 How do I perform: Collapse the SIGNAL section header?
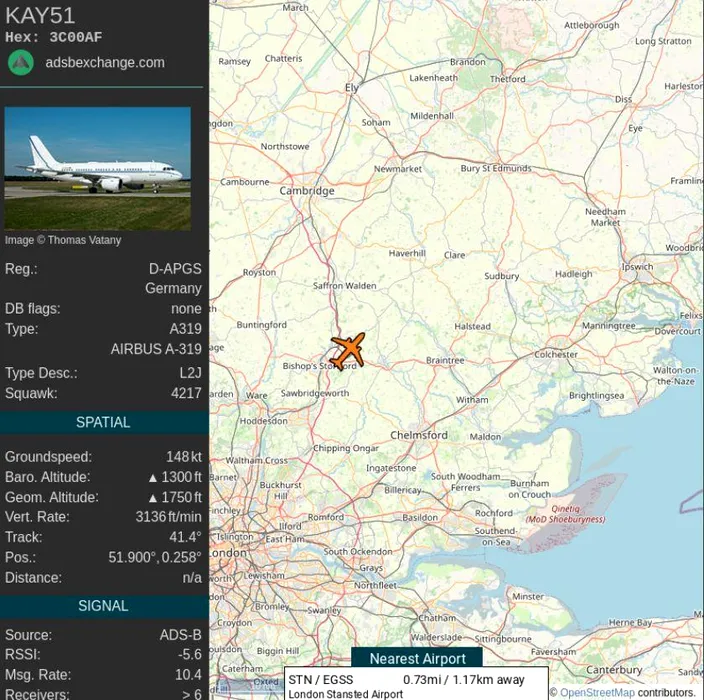104,606
